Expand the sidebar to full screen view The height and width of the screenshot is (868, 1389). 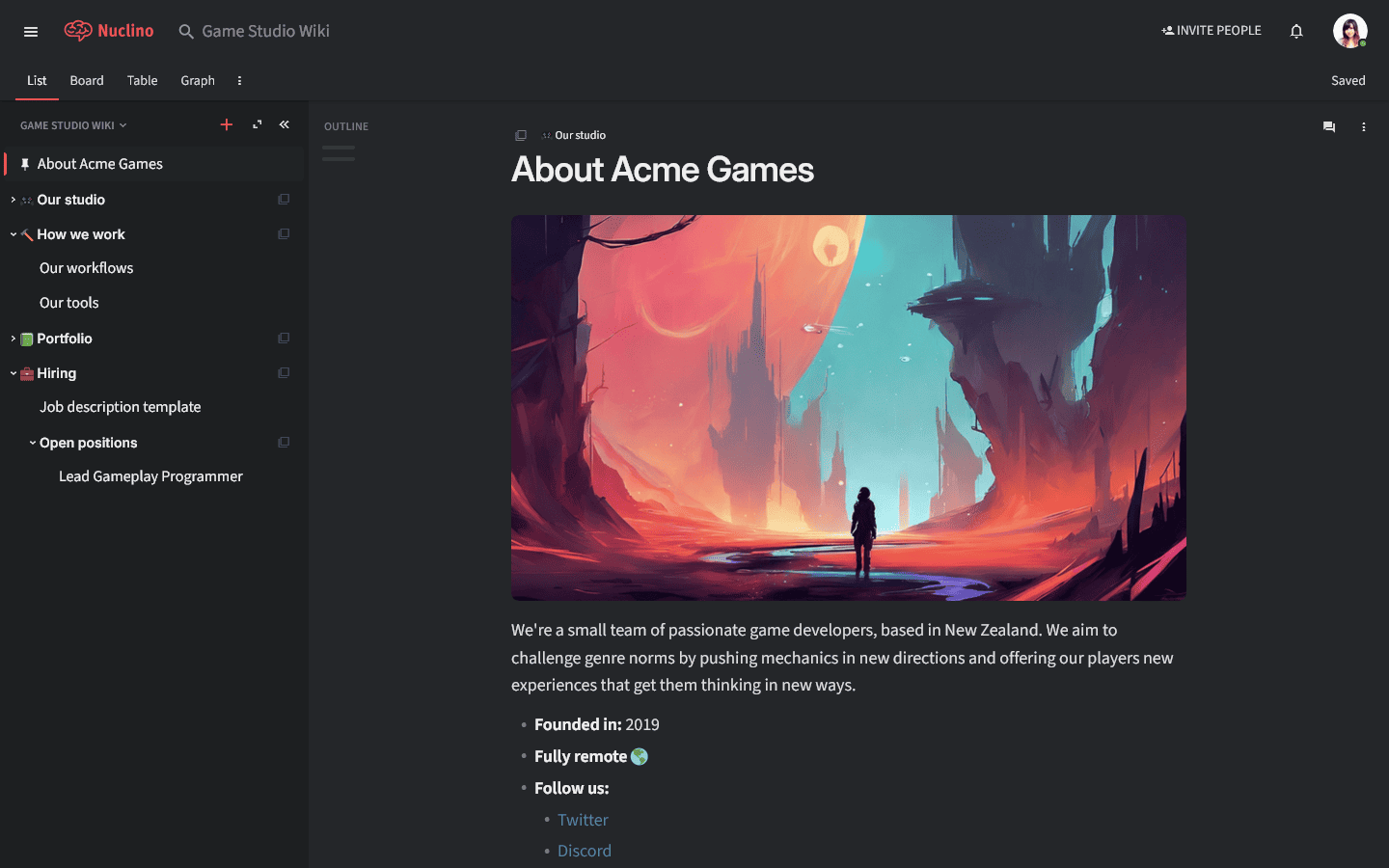pyautogui.click(x=256, y=124)
